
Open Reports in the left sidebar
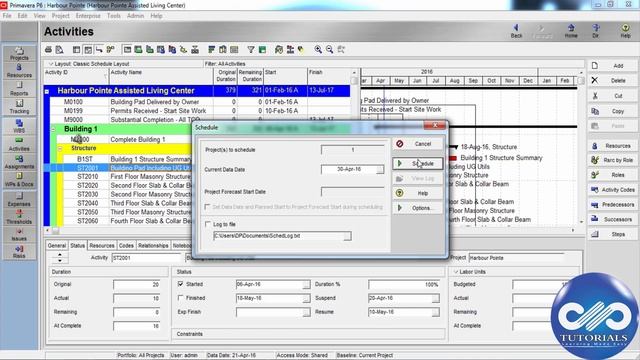click(x=19, y=89)
